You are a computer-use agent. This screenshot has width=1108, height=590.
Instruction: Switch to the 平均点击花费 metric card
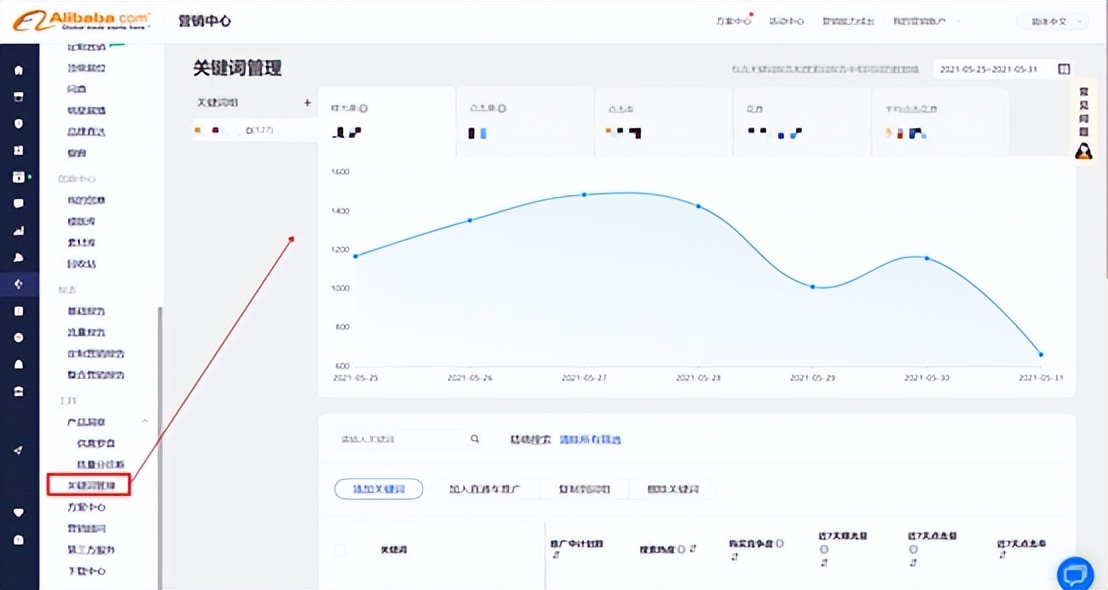(x=940, y=121)
